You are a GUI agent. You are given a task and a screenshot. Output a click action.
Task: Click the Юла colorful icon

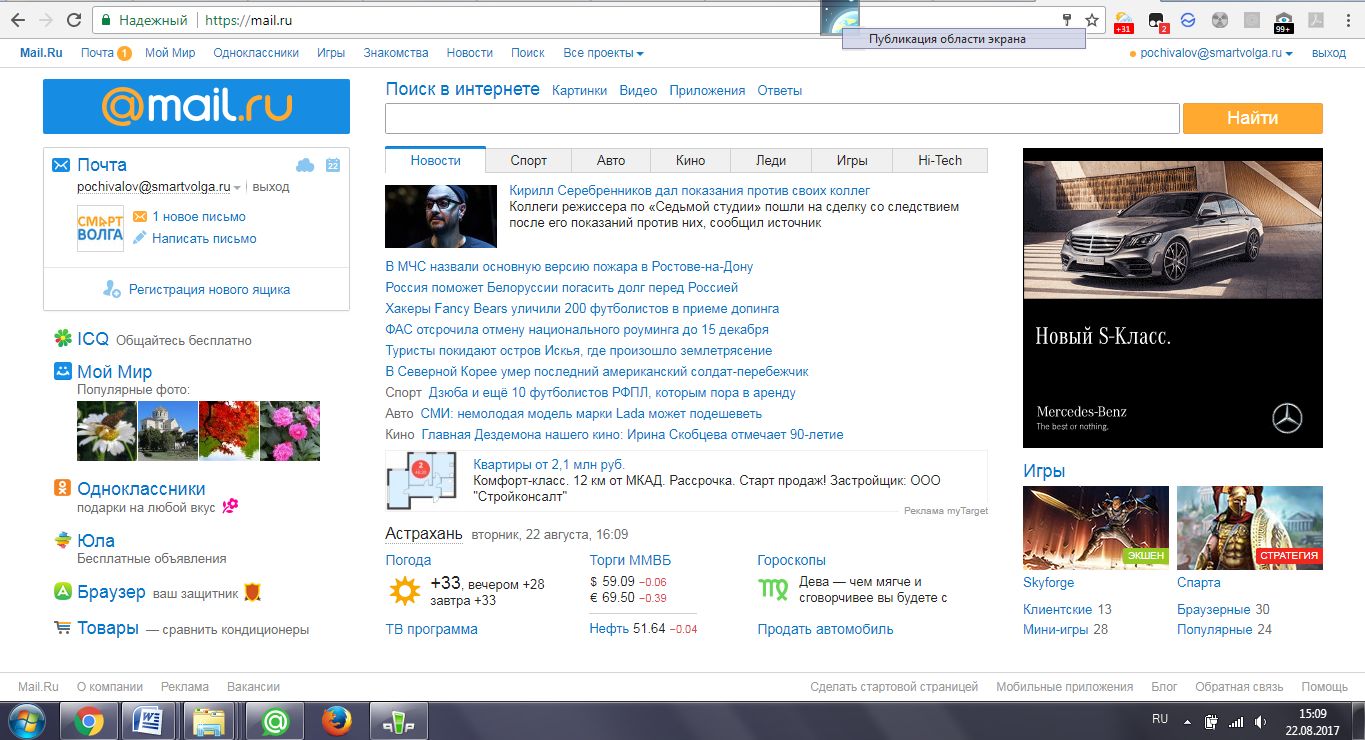click(x=62, y=541)
